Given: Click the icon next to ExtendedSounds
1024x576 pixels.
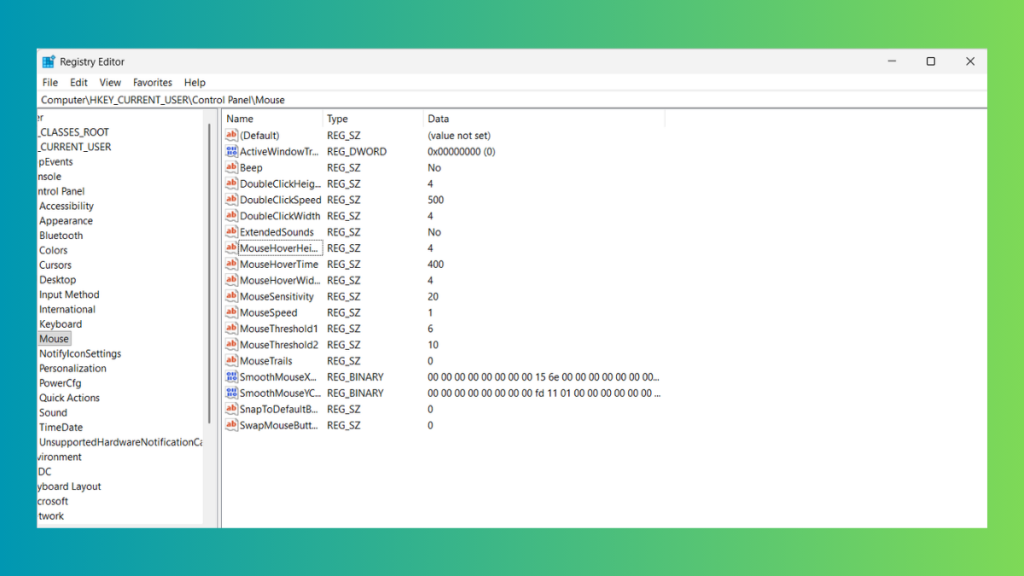Looking at the screenshot, I should 231,232.
